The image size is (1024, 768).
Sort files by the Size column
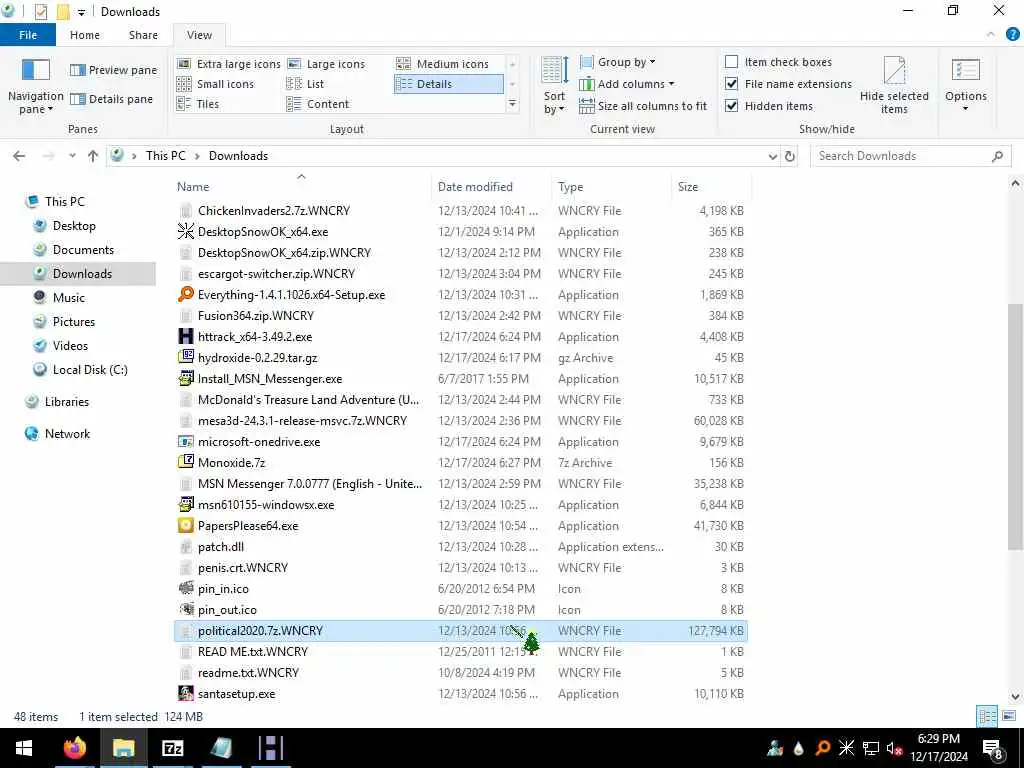tap(711, 187)
